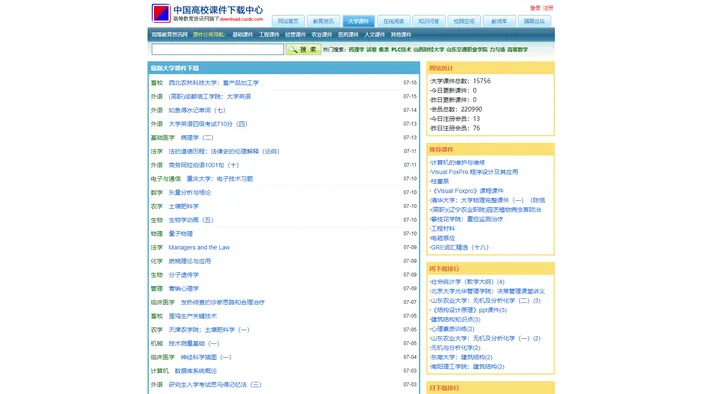Click the 高等数学 hot search link
Screen dimensions: 720x394
518,50
